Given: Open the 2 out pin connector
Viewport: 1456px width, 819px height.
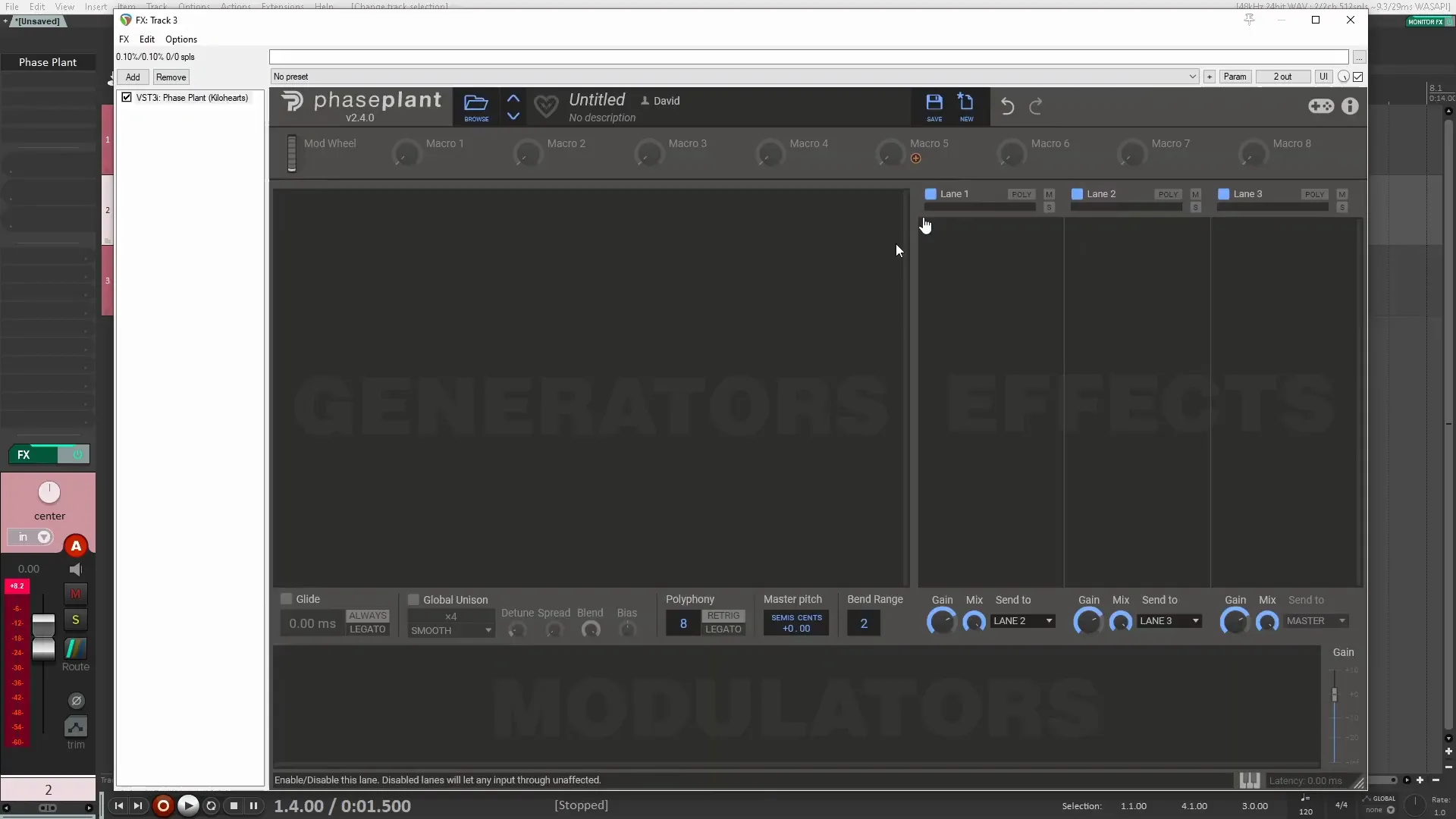Looking at the screenshot, I should (x=1282, y=77).
